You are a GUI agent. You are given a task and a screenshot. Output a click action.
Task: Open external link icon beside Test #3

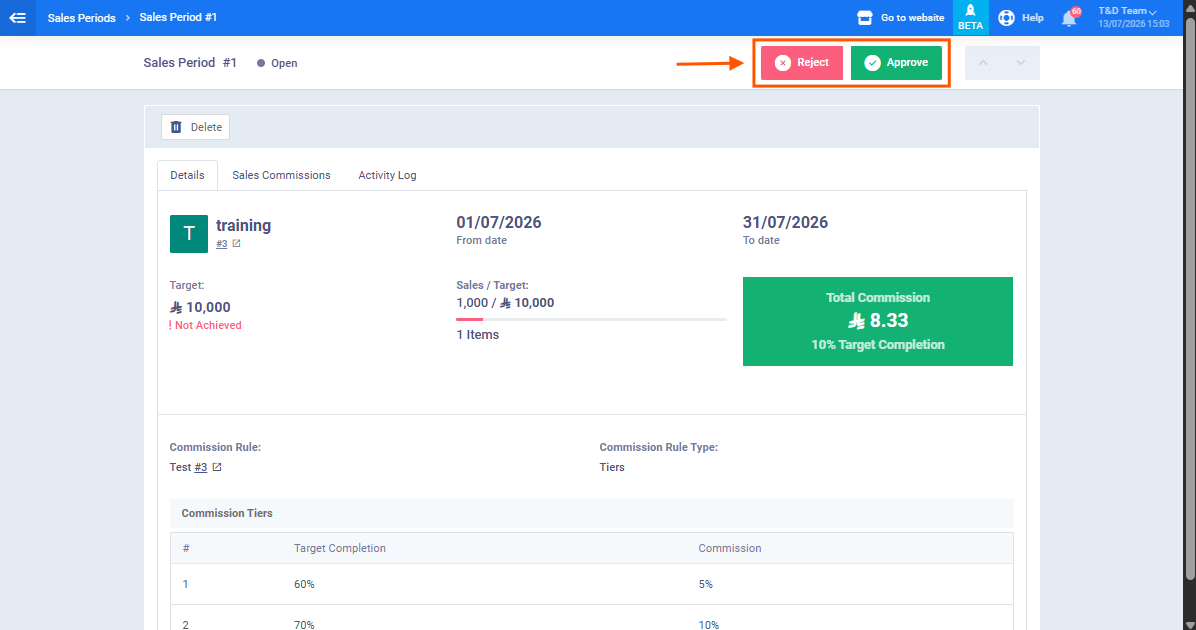217,467
